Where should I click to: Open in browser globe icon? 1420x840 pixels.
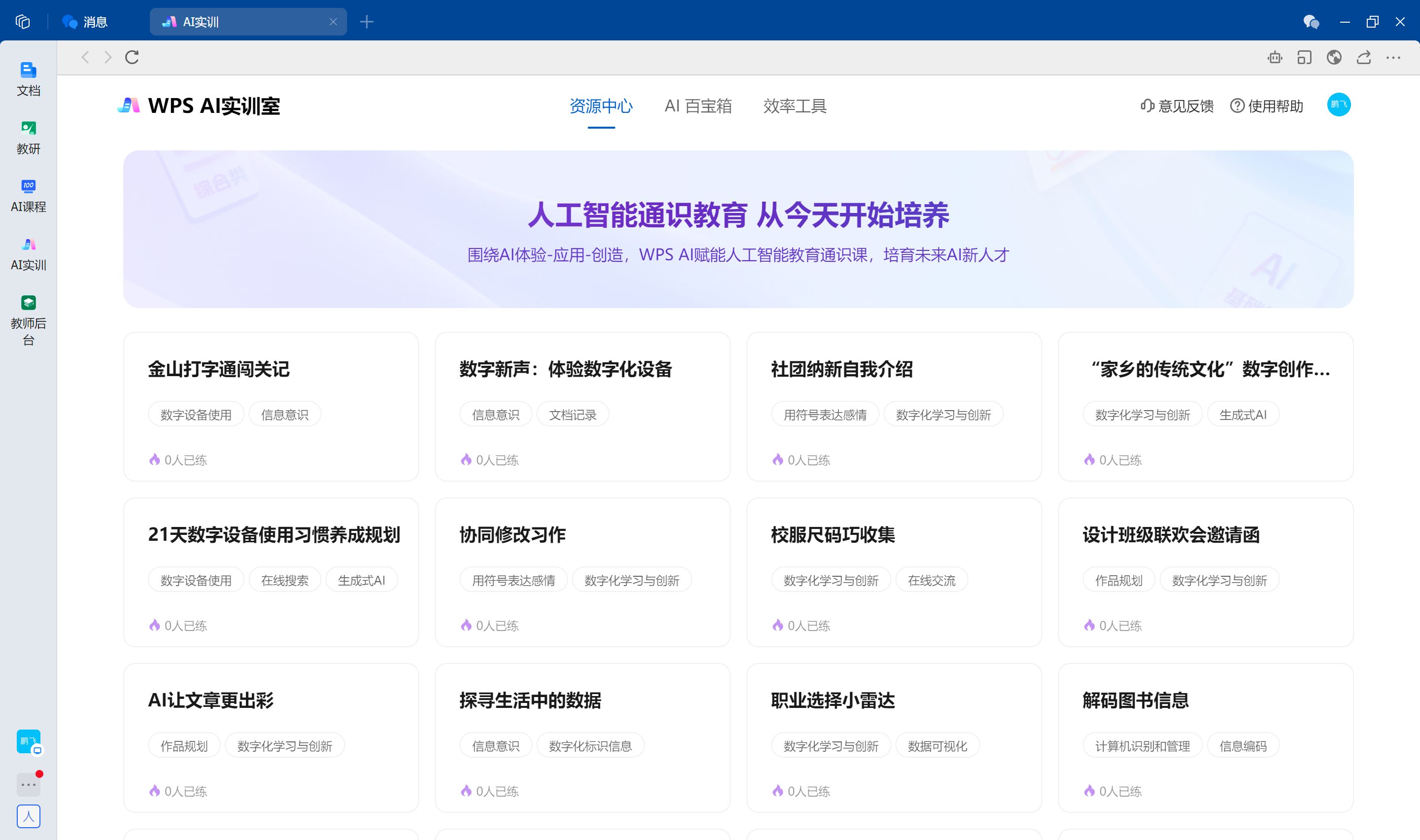[1334, 57]
